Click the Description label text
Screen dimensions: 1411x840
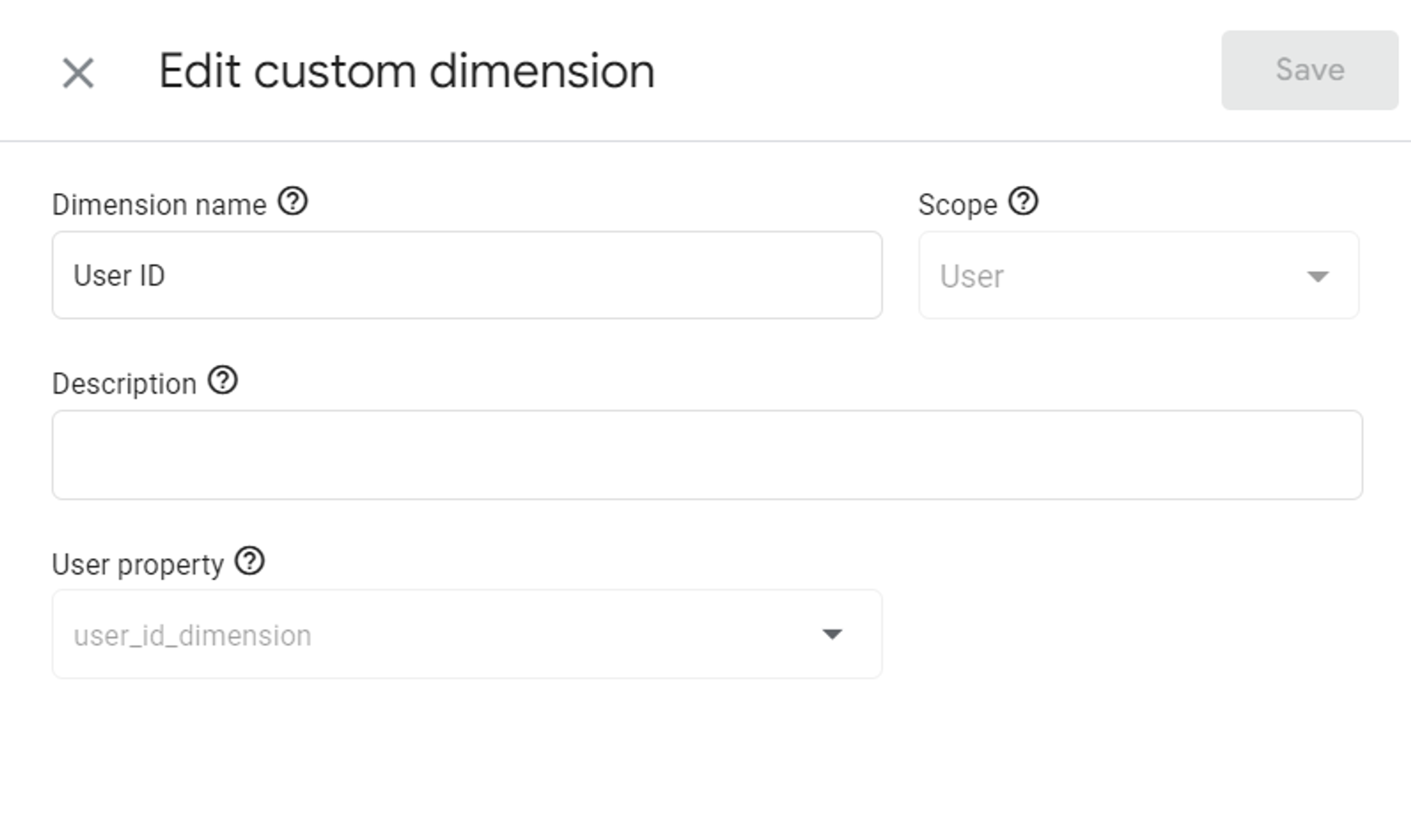(x=124, y=384)
